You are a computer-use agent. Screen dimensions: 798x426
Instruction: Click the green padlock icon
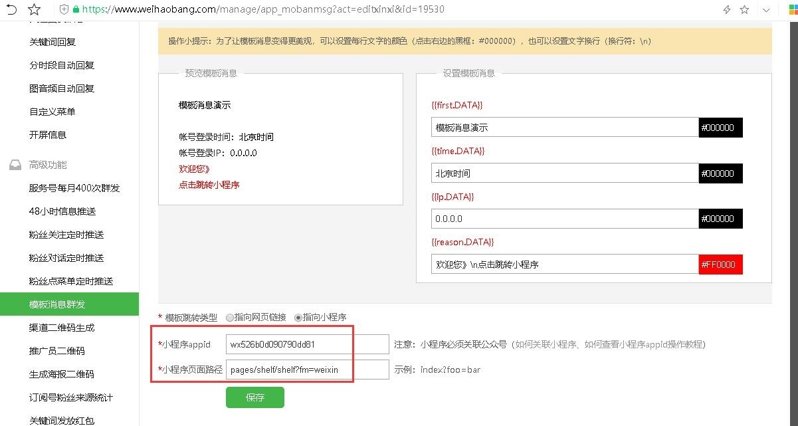[x=76, y=9]
